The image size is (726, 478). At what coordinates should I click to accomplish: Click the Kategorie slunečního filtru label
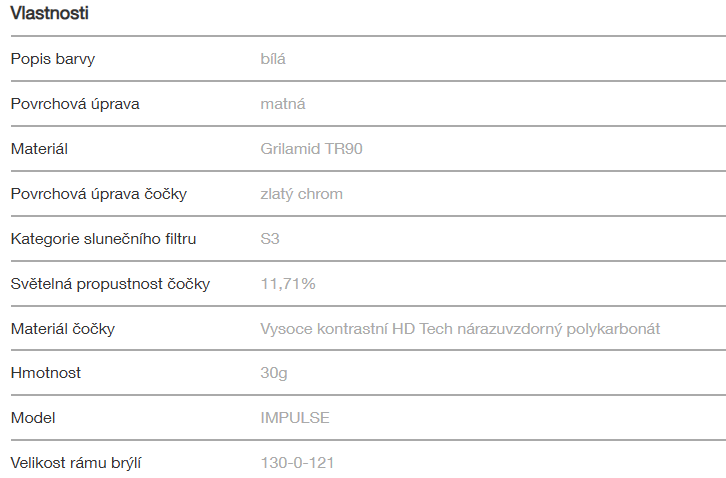(104, 239)
